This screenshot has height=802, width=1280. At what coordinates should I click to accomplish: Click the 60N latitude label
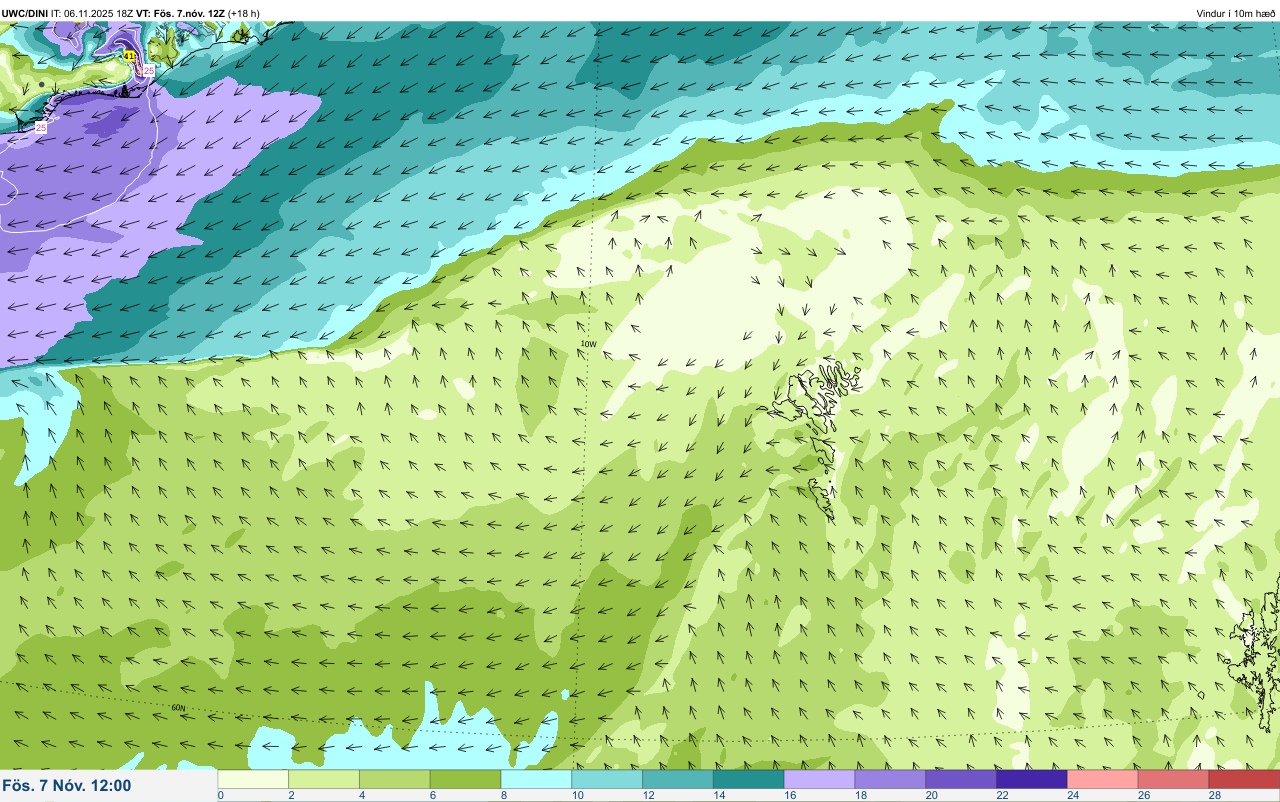(179, 708)
